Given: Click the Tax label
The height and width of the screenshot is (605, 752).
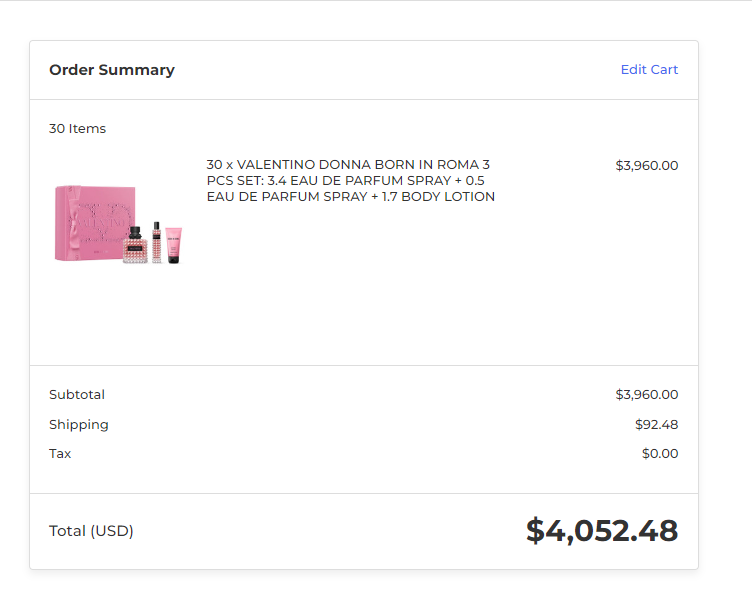Looking at the screenshot, I should [60, 453].
